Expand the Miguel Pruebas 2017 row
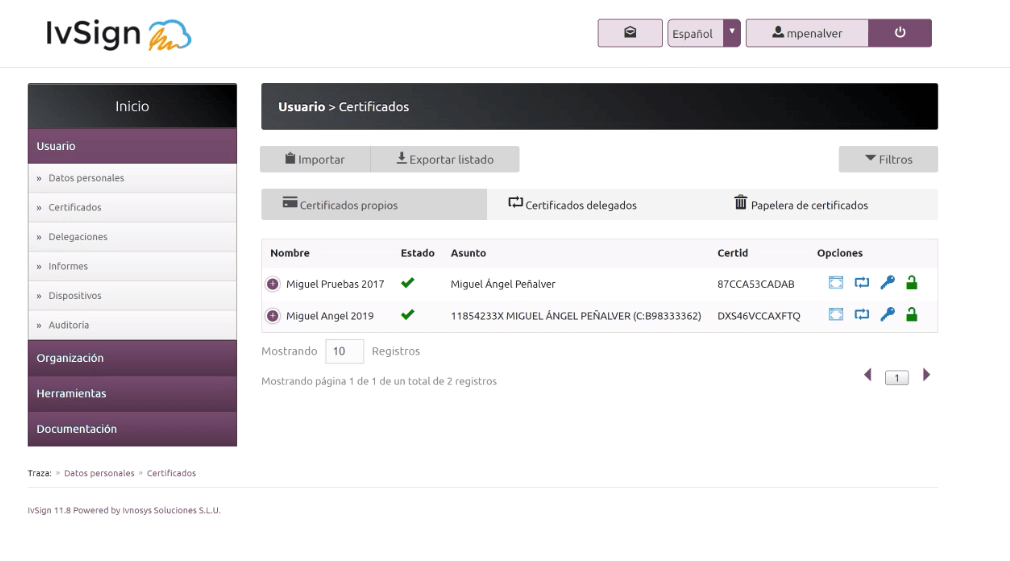1010x561 pixels. (272, 283)
